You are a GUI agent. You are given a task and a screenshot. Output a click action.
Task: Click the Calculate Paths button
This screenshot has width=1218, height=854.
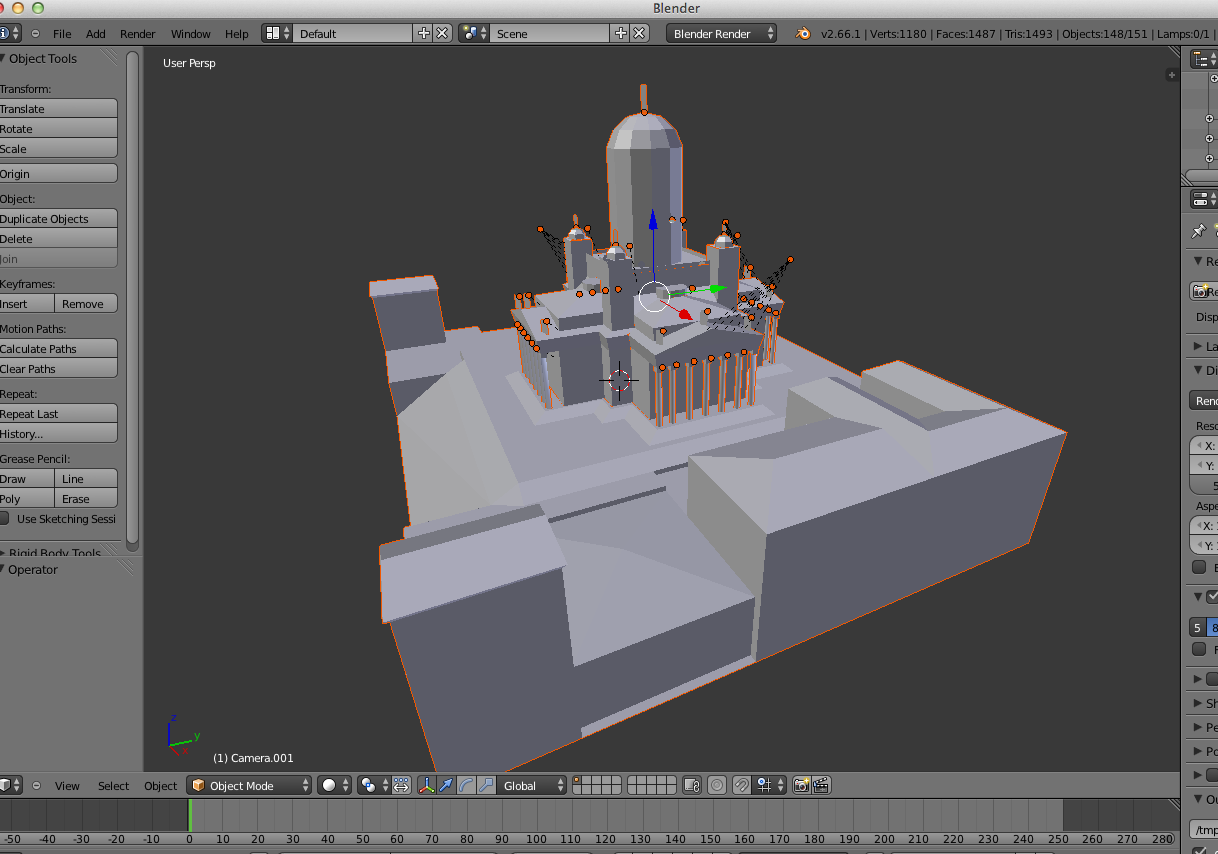(x=58, y=349)
